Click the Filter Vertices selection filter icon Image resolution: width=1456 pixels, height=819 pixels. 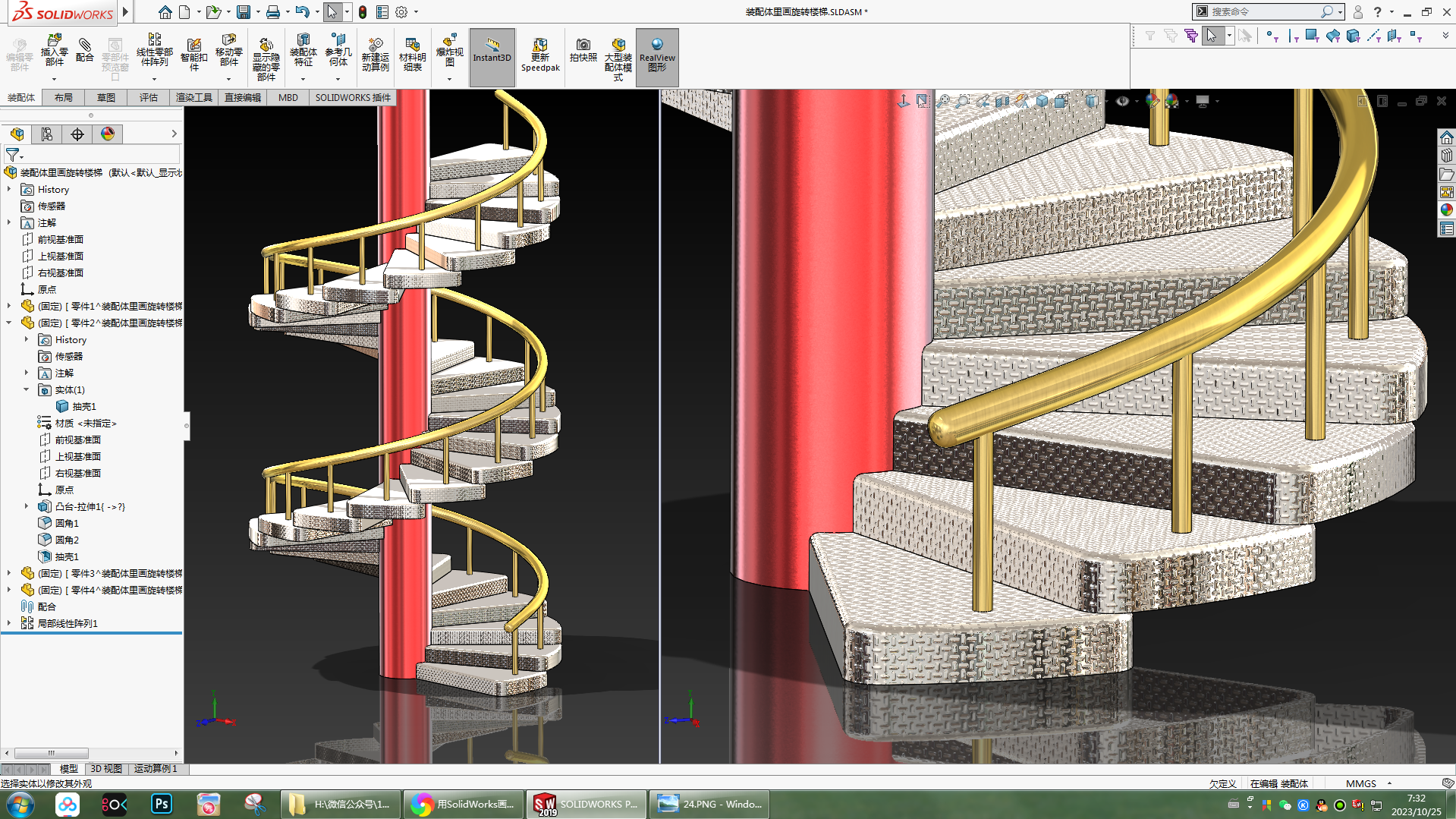(1272, 36)
